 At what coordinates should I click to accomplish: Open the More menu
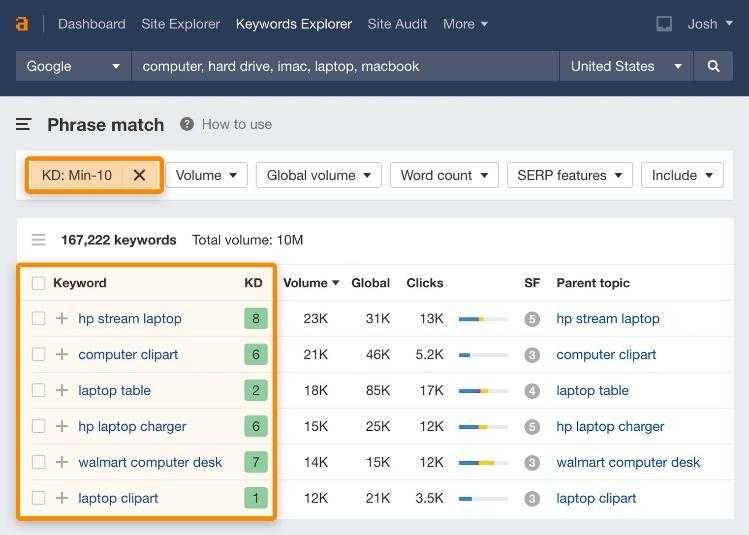point(465,24)
